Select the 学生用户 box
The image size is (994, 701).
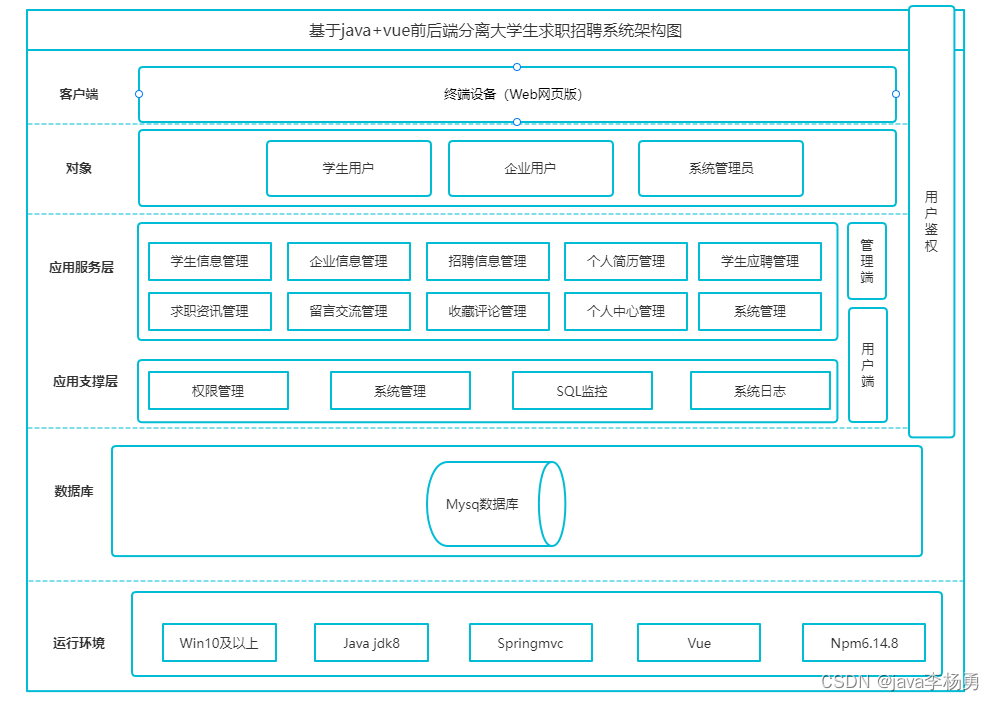tap(349, 169)
